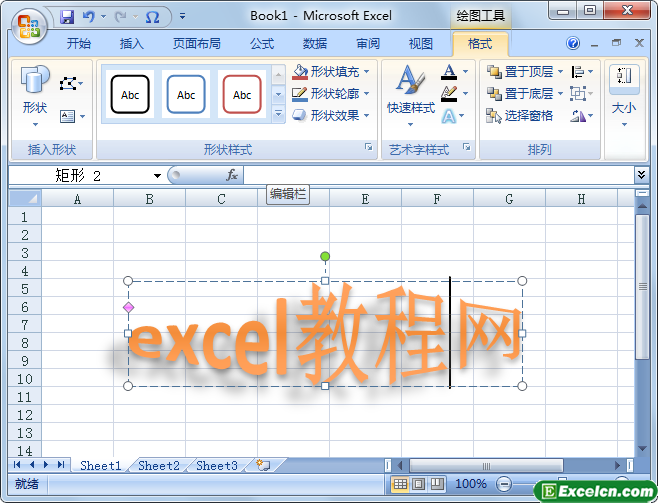Viewport: 658px width, 503px height.
Task: Open 置于顶层 dropdown arrow
Action: tap(560, 72)
